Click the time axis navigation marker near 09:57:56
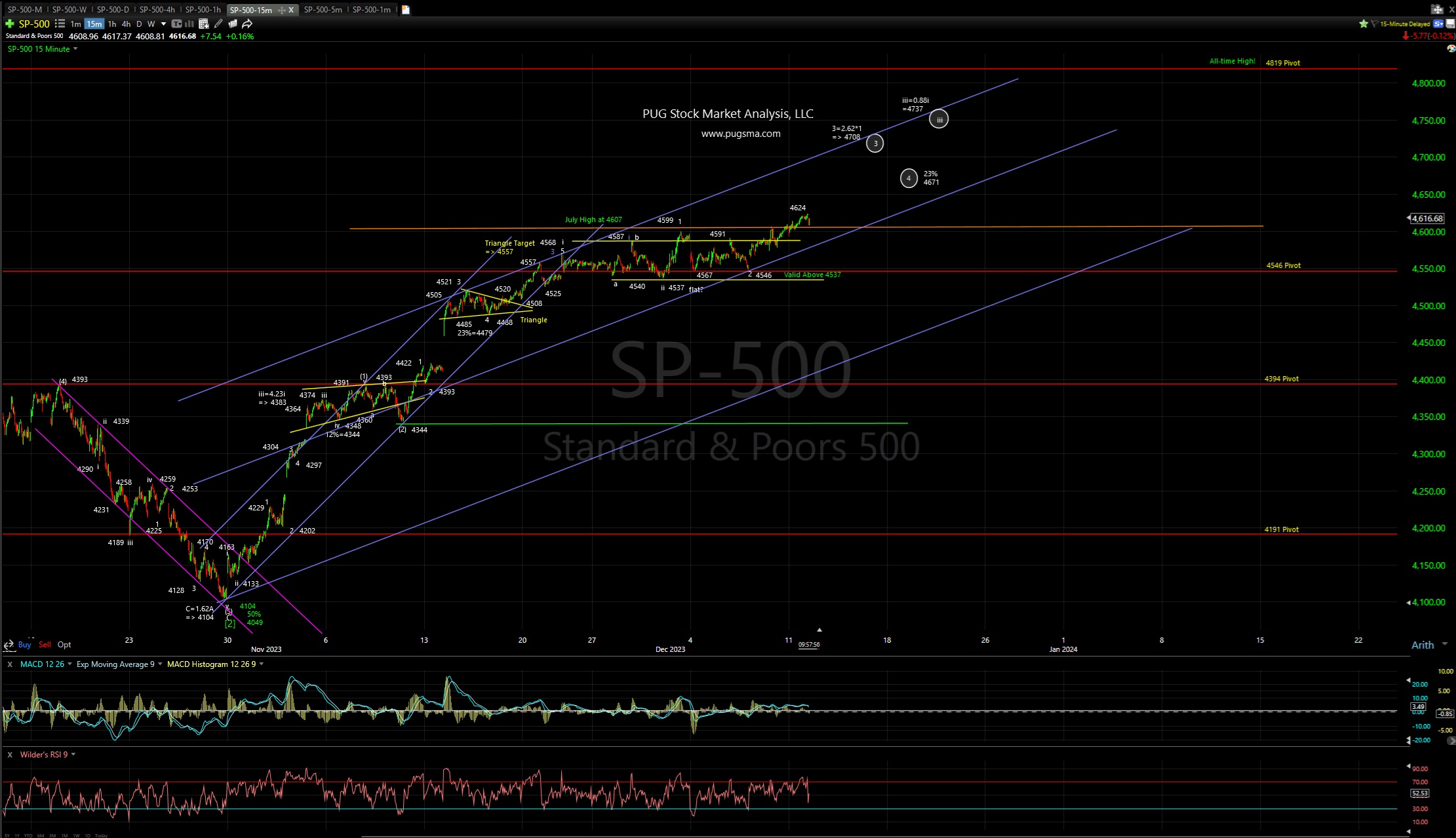 (819, 630)
